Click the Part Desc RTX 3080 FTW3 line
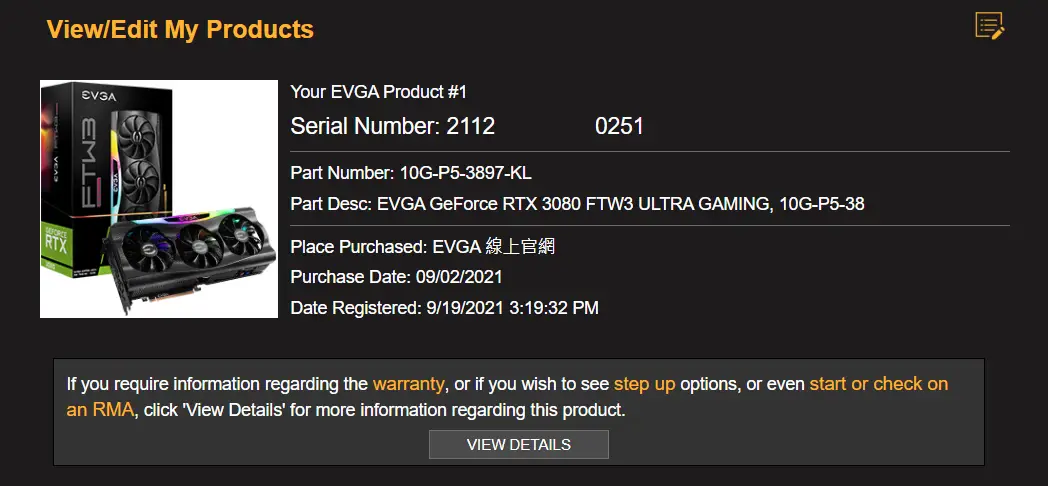 coord(577,204)
